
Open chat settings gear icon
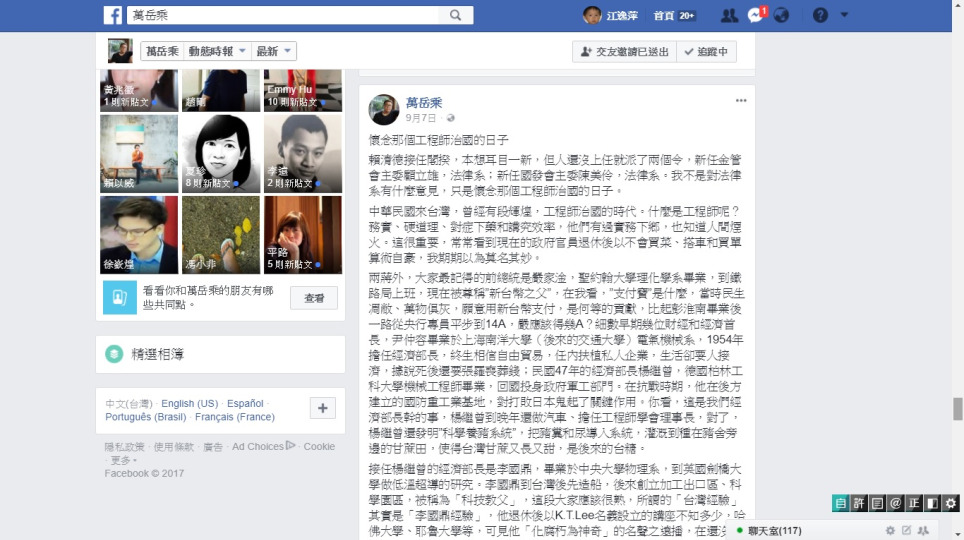pyautogui.click(x=890, y=530)
